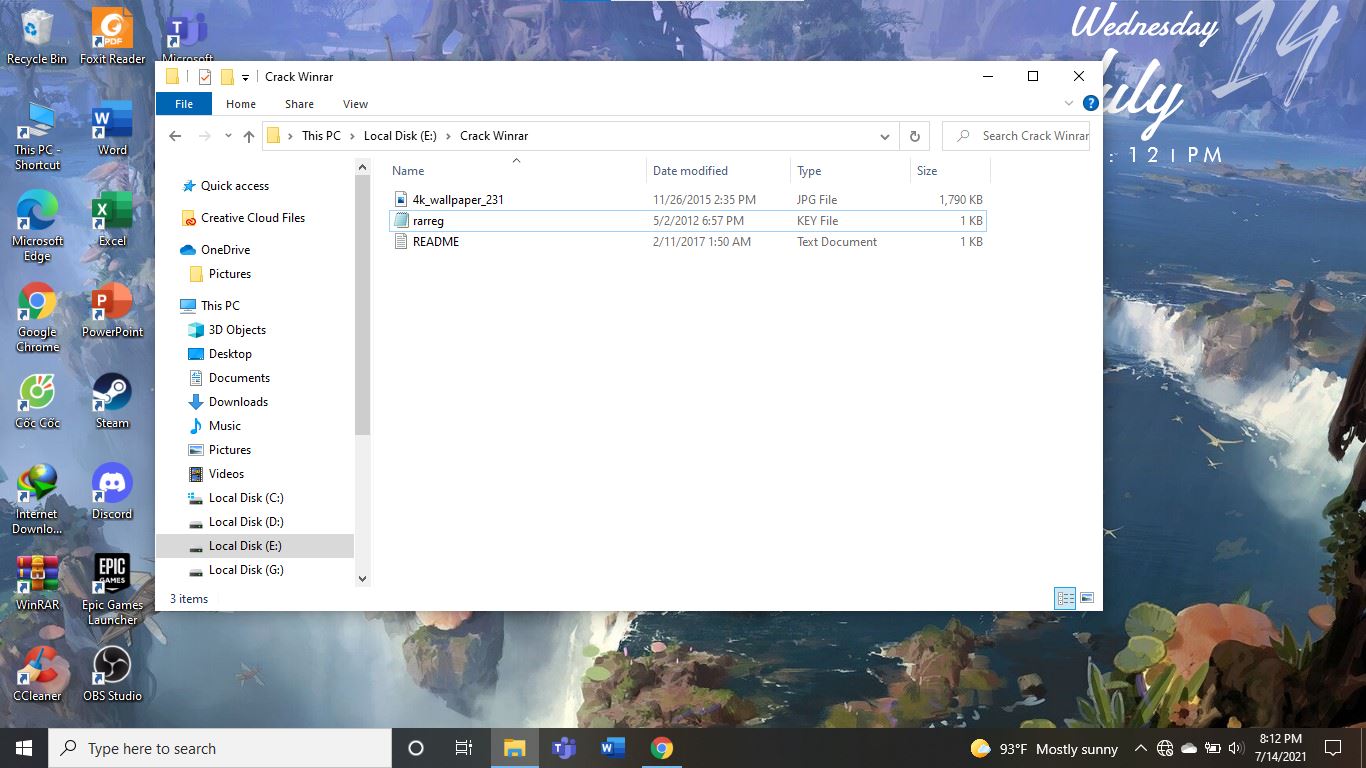Open OBS Studio from the desktop
The image size is (1366, 768).
(111, 663)
